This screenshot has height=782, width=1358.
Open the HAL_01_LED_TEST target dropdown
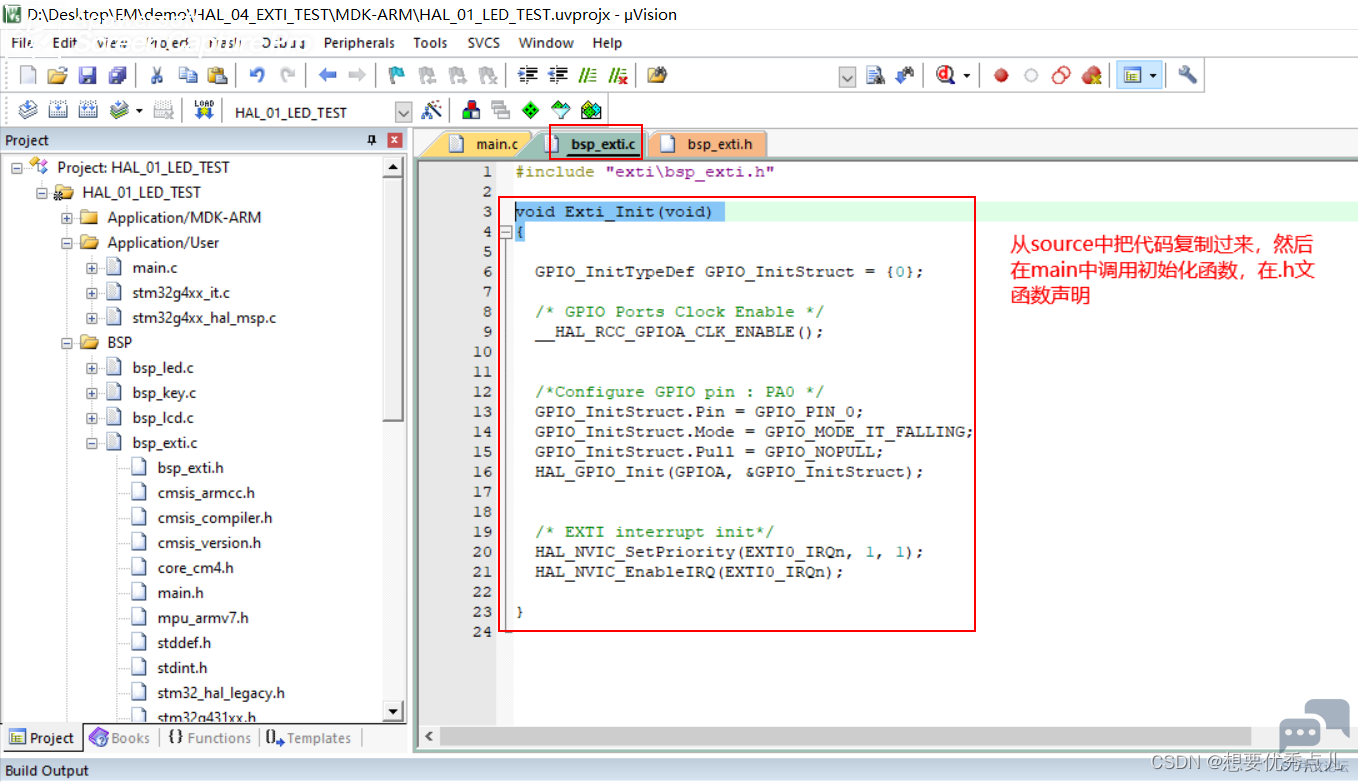coord(403,112)
